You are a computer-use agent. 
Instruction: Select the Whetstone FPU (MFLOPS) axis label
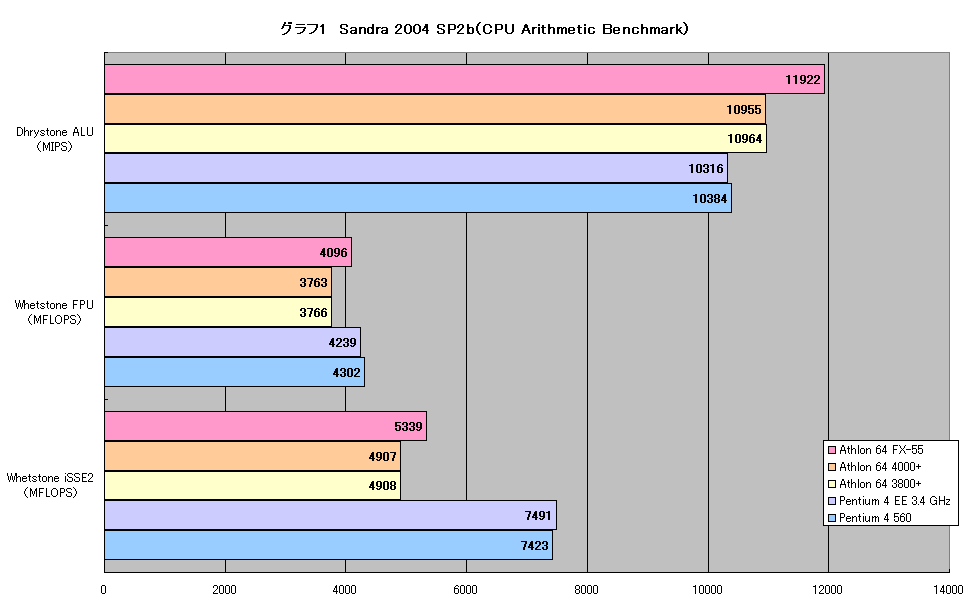coord(54,312)
